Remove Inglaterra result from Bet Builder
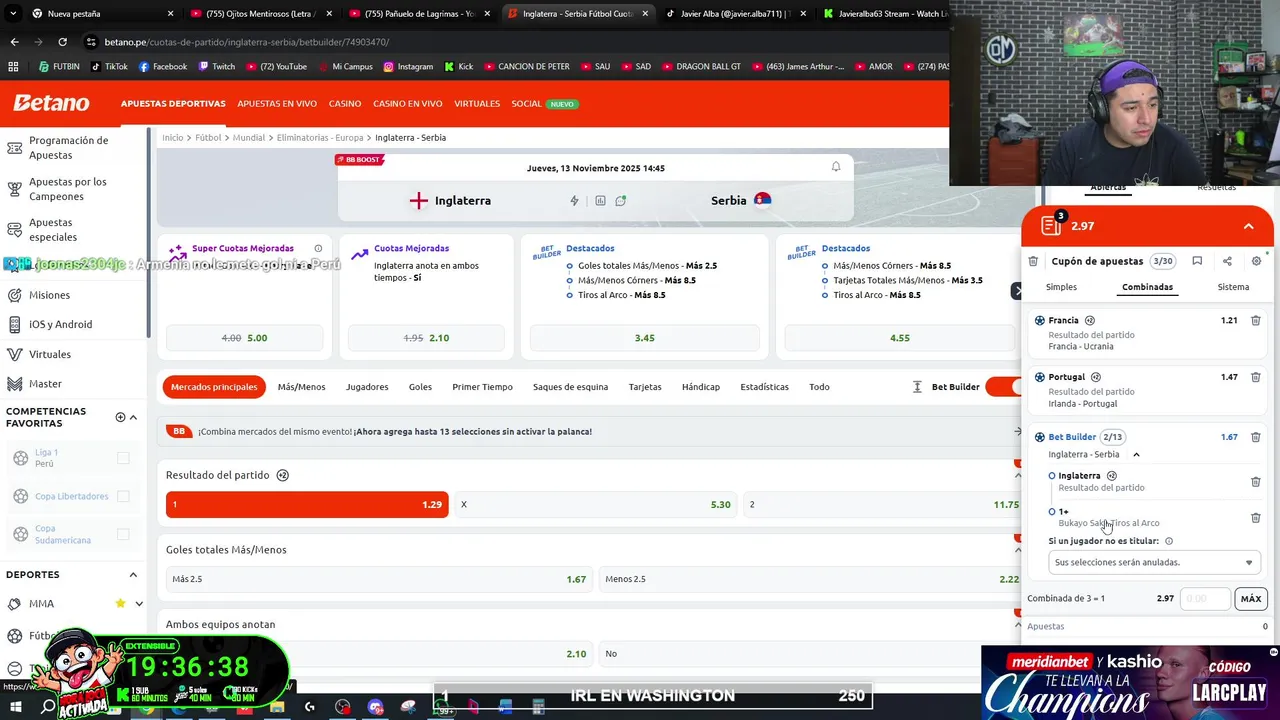Viewport: 1280px width, 720px height. pyautogui.click(x=1256, y=482)
